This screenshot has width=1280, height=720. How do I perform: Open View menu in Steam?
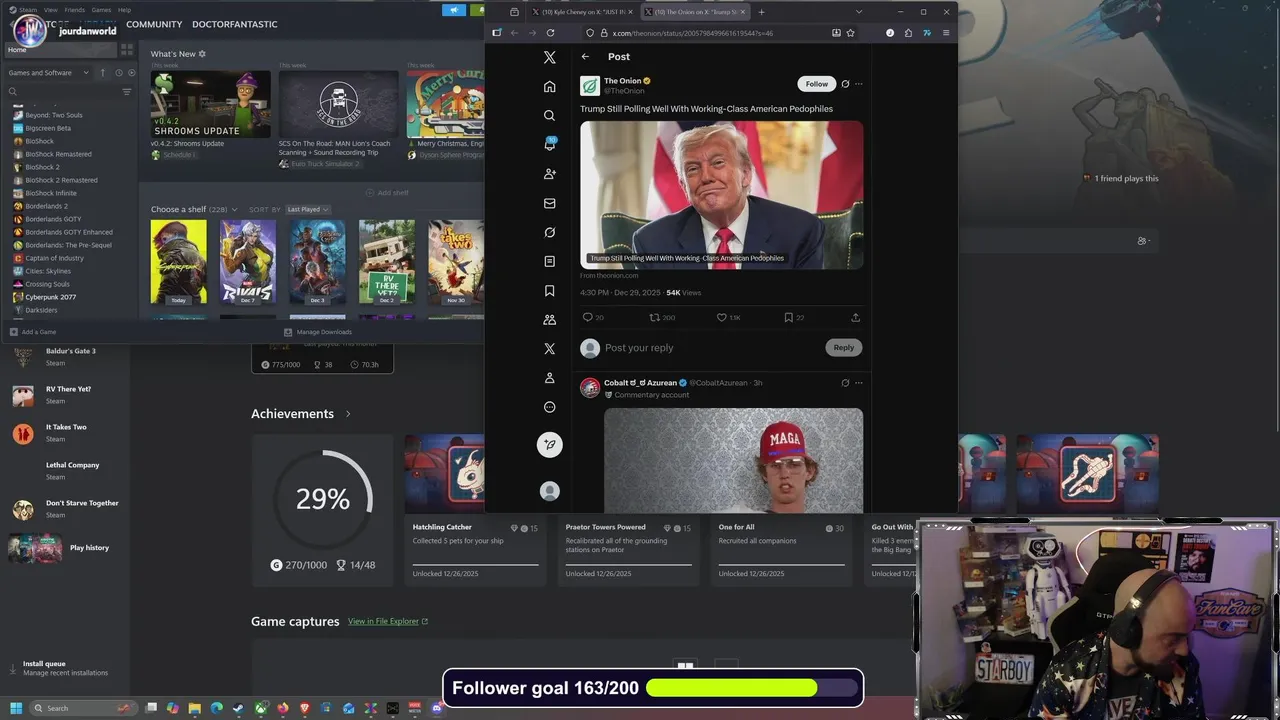50,10
